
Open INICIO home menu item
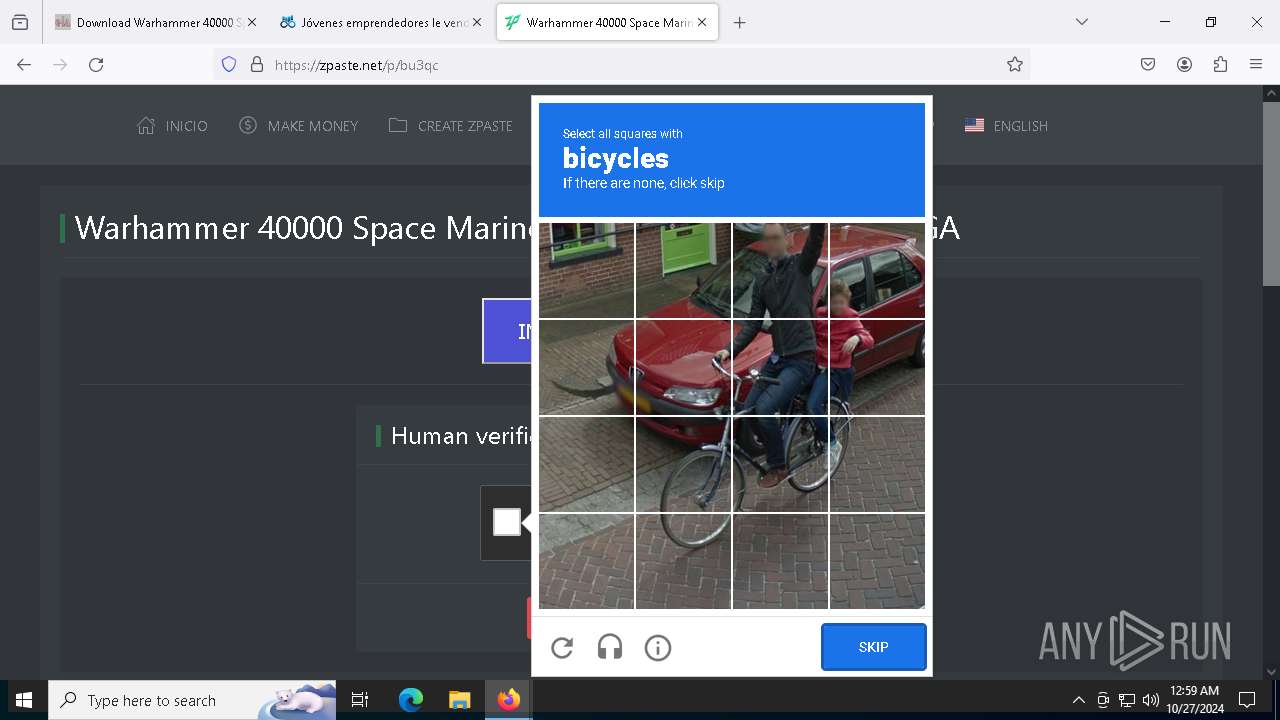pos(172,126)
